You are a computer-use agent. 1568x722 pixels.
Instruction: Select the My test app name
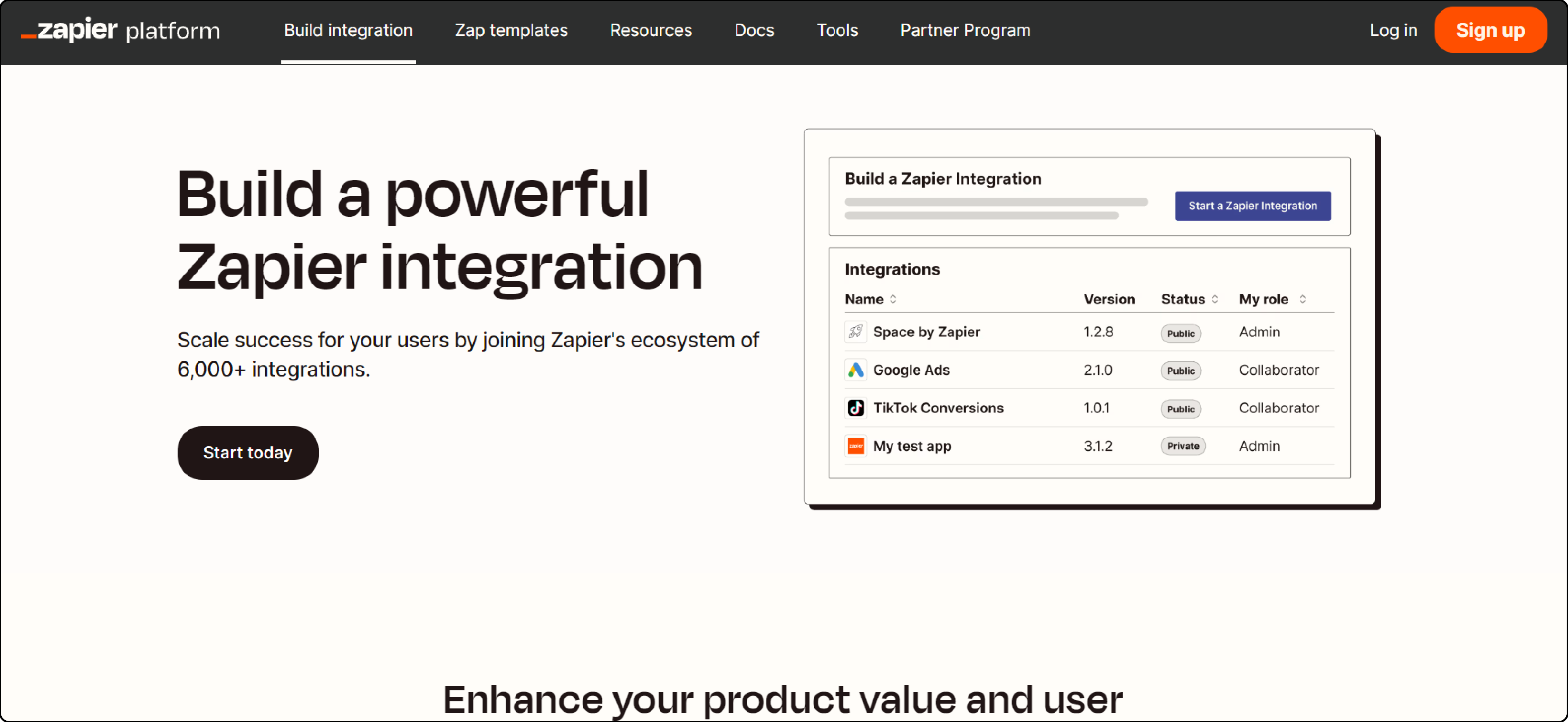coord(911,446)
